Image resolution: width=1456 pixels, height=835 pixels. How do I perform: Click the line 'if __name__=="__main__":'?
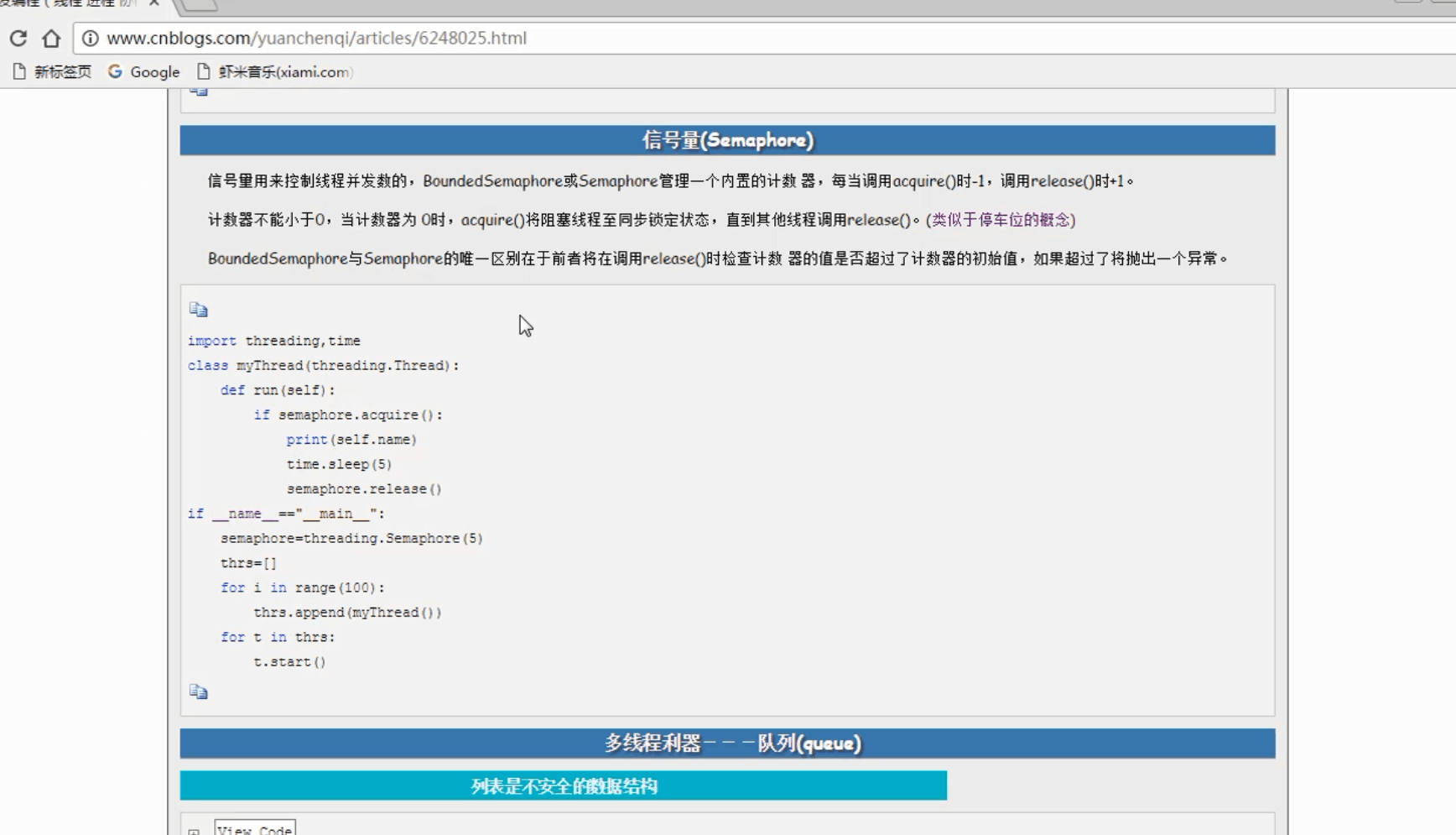(x=286, y=514)
